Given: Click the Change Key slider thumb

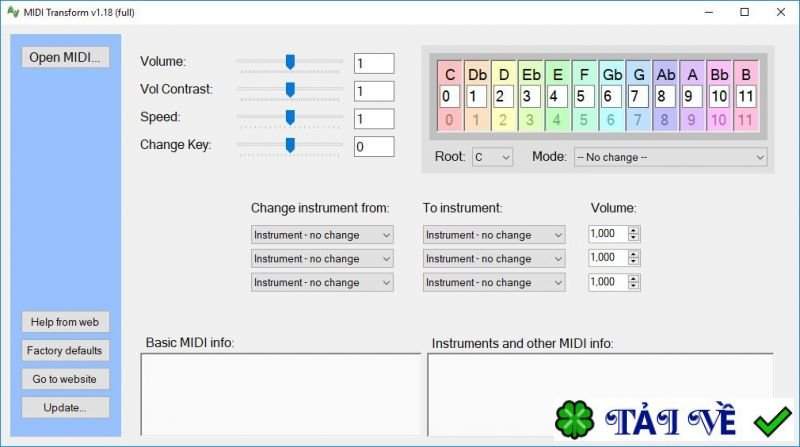Looking at the screenshot, I should click(x=290, y=145).
